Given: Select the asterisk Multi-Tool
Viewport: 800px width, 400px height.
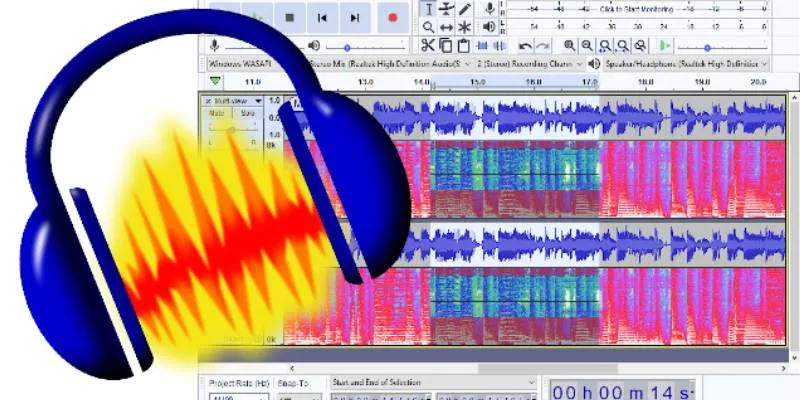Looking at the screenshot, I should click(464, 27).
